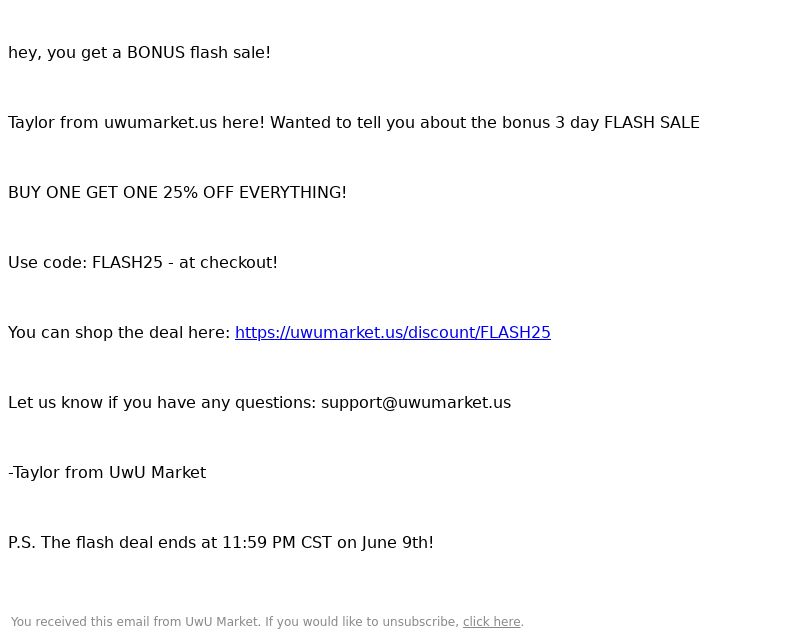Click the word 'EVERYTHING!' in the offer line
Viewport: 800px width, 633px height.
pos(293,193)
